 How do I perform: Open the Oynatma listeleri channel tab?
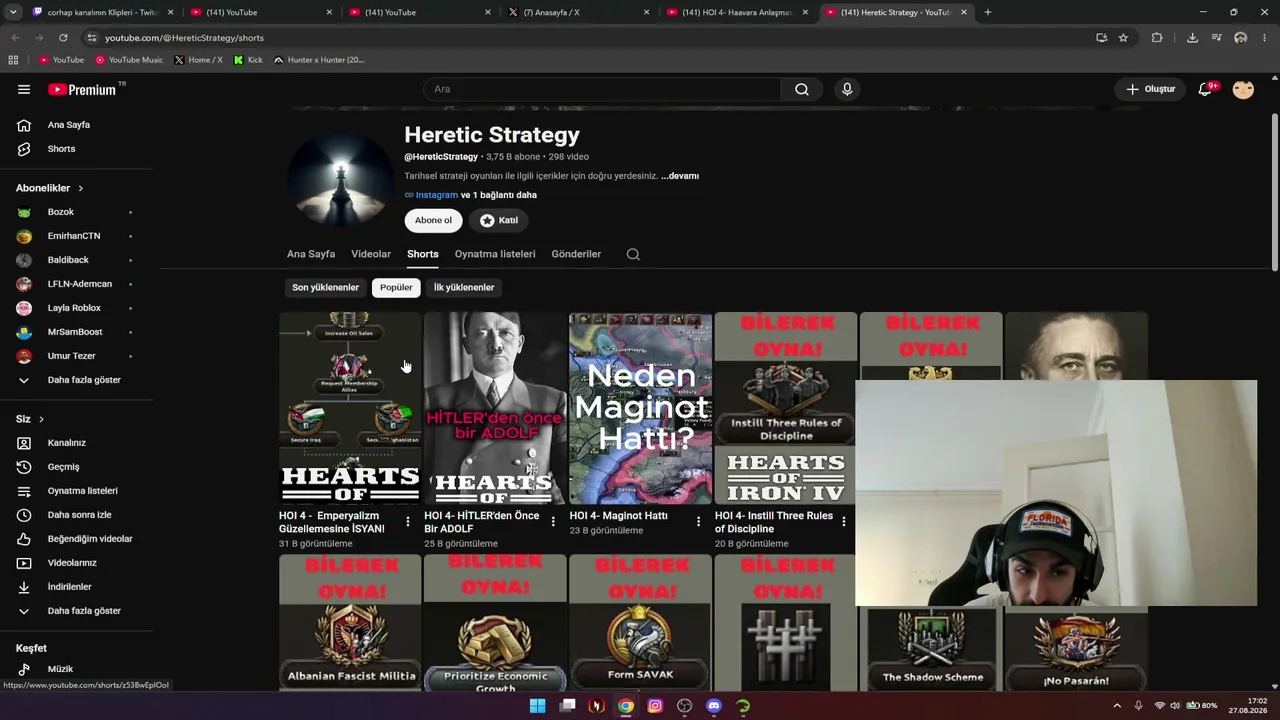pyautogui.click(x=495, y=254)
